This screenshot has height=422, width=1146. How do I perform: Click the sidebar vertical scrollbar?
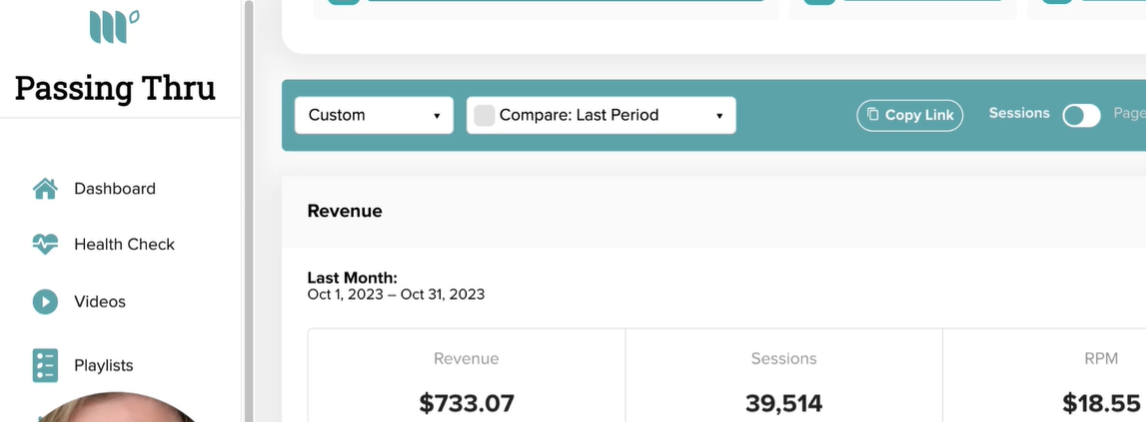[249, 211]
